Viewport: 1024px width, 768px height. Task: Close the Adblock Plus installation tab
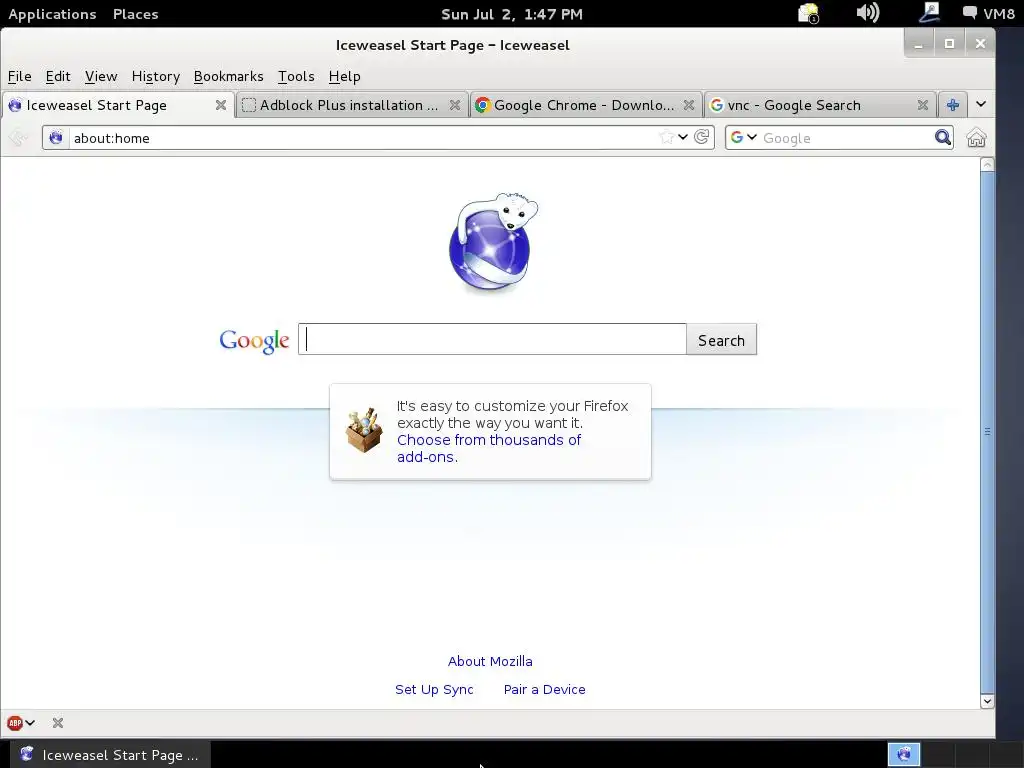coord(455,105)
